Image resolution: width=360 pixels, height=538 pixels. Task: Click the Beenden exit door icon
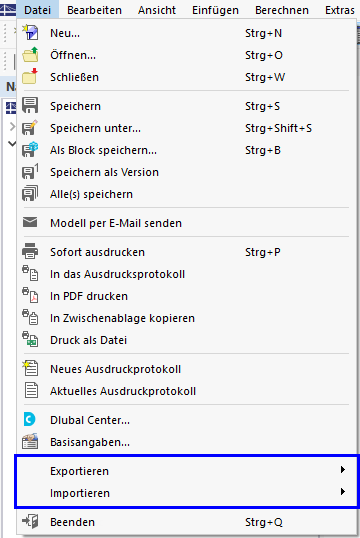pos(30,522)
